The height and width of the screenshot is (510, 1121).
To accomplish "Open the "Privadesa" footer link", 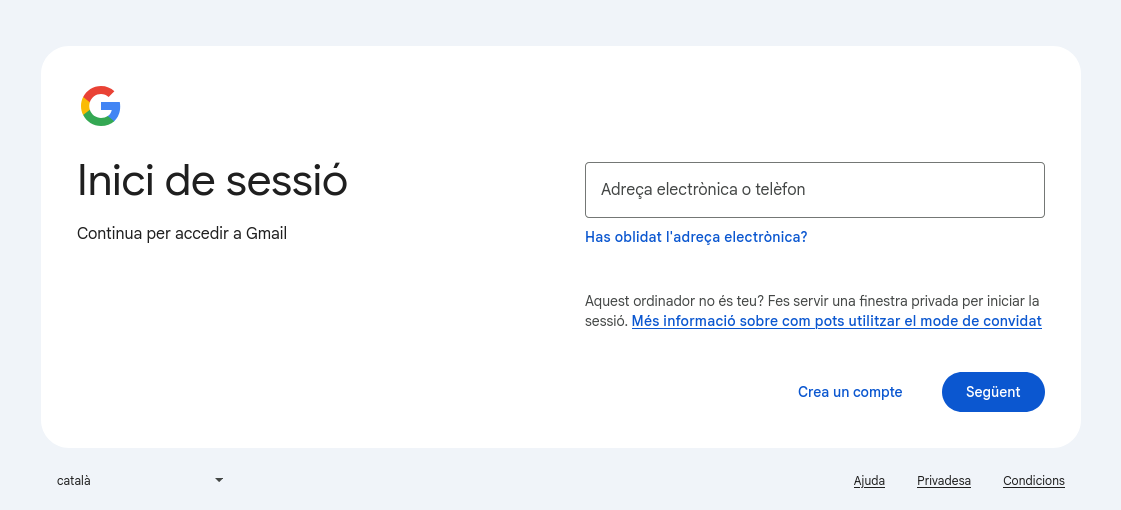I will coord(943,481).
